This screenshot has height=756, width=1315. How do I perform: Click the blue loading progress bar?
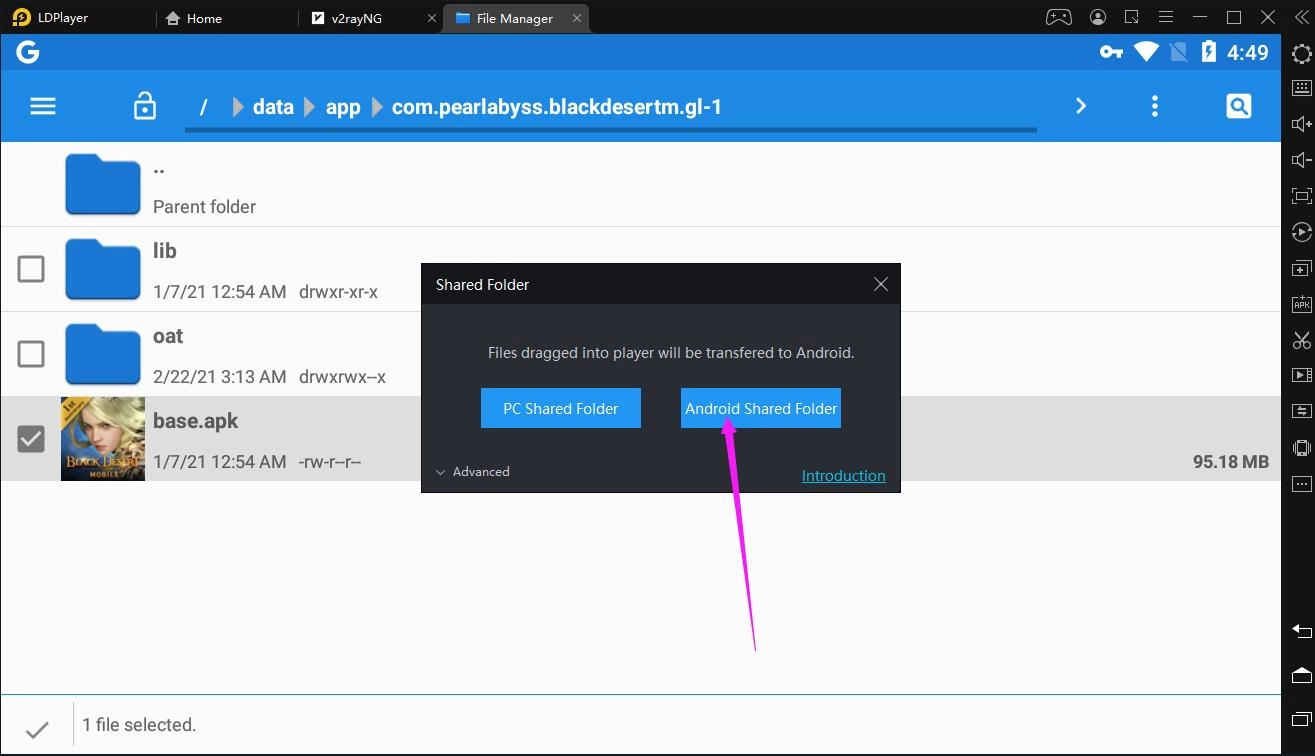[x=610, y=129]
